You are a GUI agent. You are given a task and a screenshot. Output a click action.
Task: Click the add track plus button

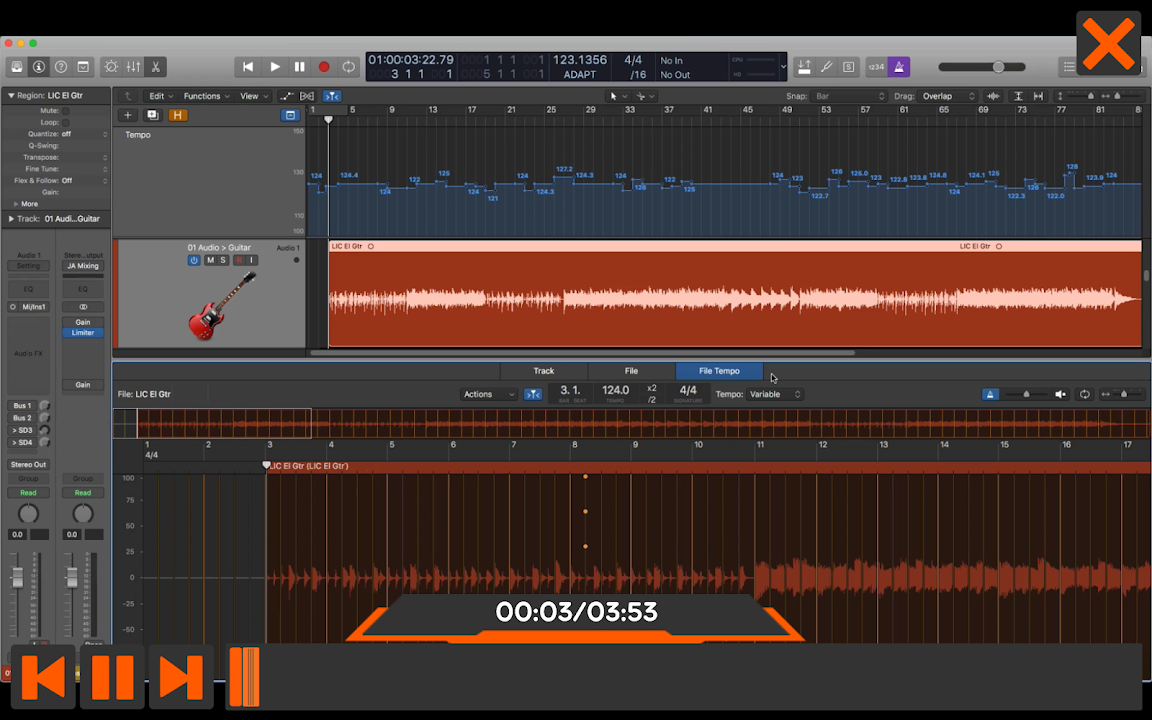(x=127, y=115)
